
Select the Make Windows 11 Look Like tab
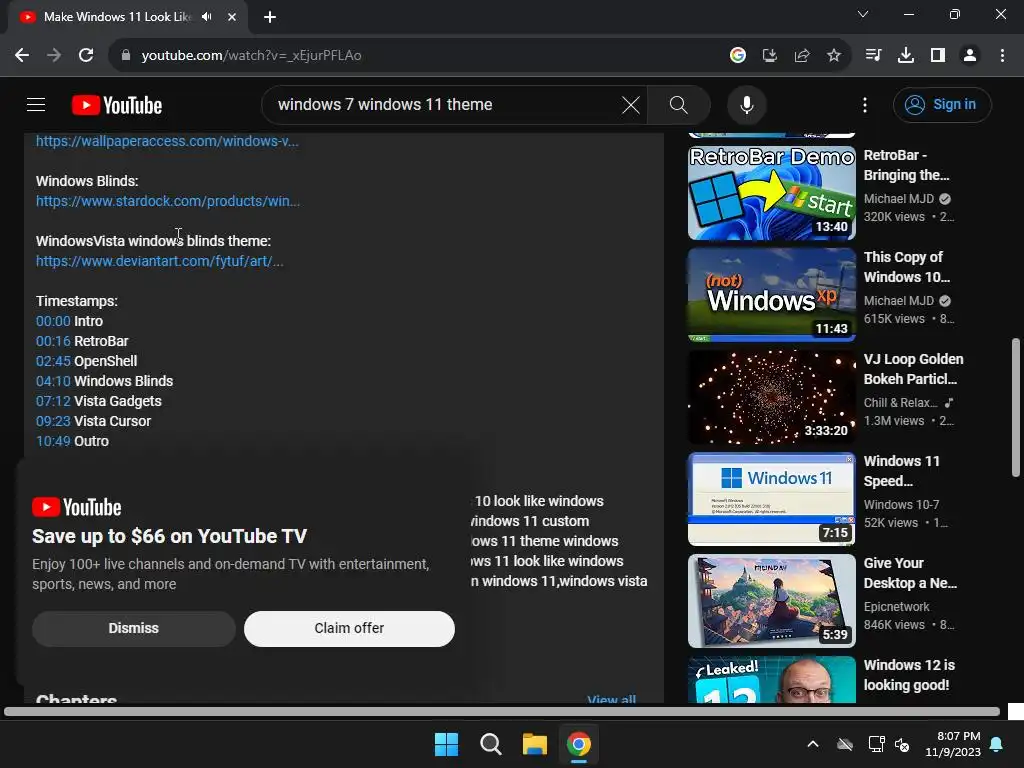(x=116, y=17)
